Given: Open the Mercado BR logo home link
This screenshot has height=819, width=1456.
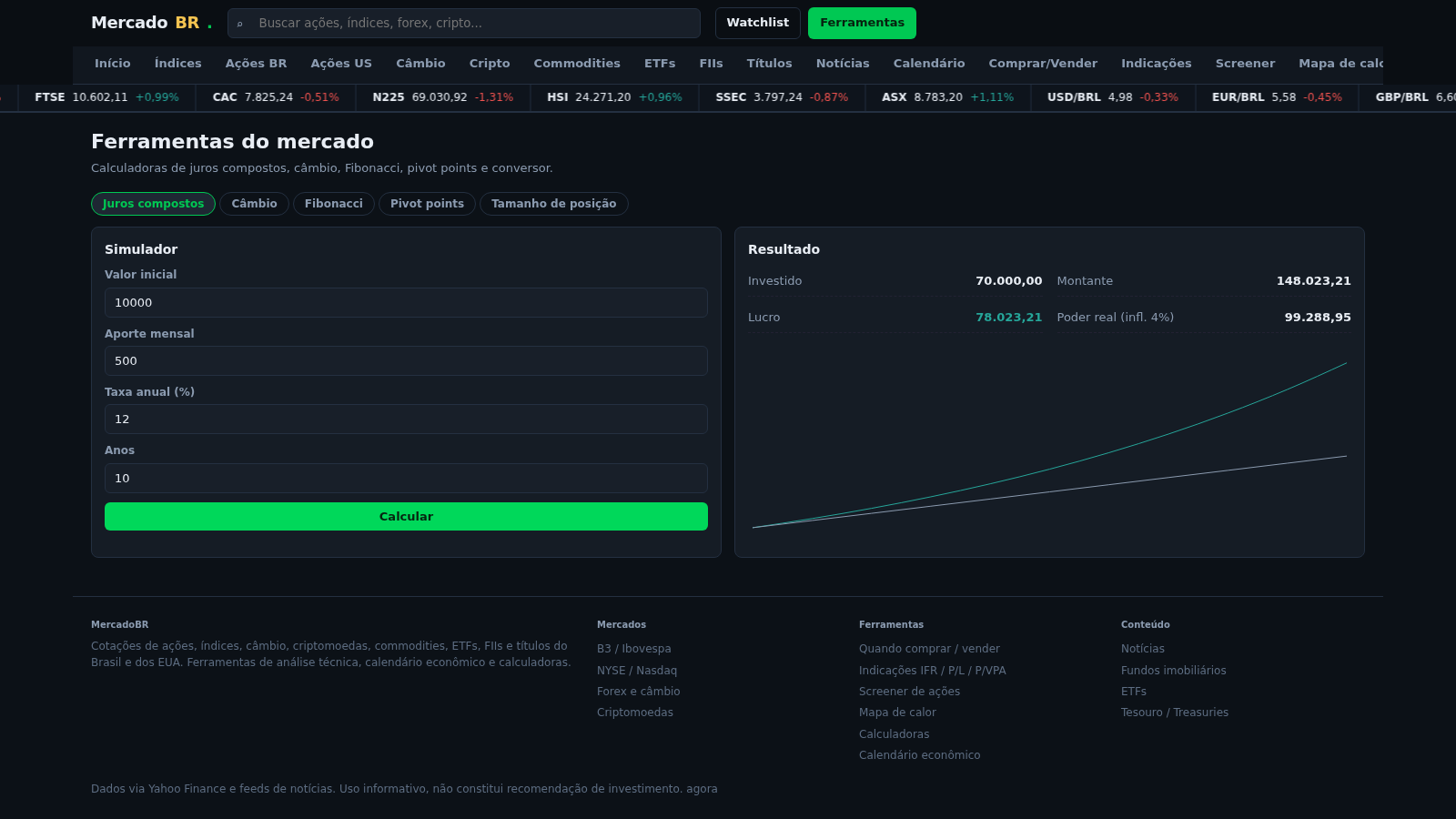Looking at the screenshot, I should (151, 23).
